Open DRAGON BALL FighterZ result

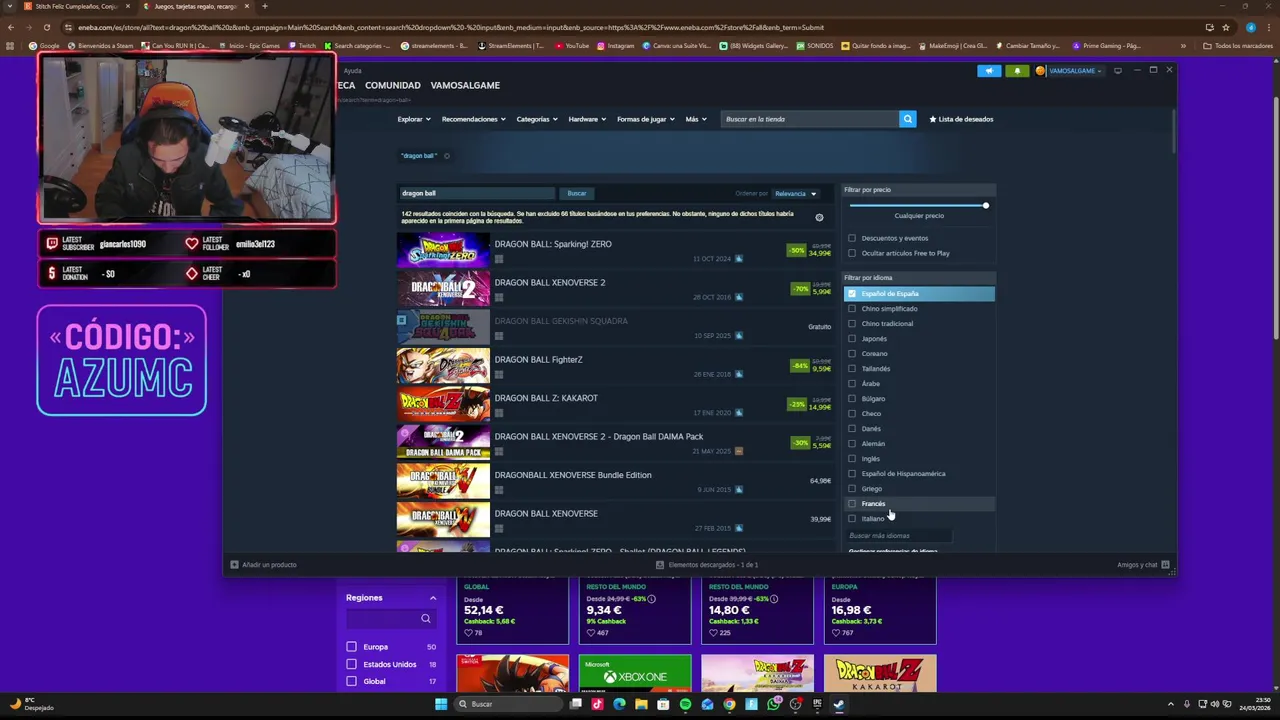(x=614, y=366)
